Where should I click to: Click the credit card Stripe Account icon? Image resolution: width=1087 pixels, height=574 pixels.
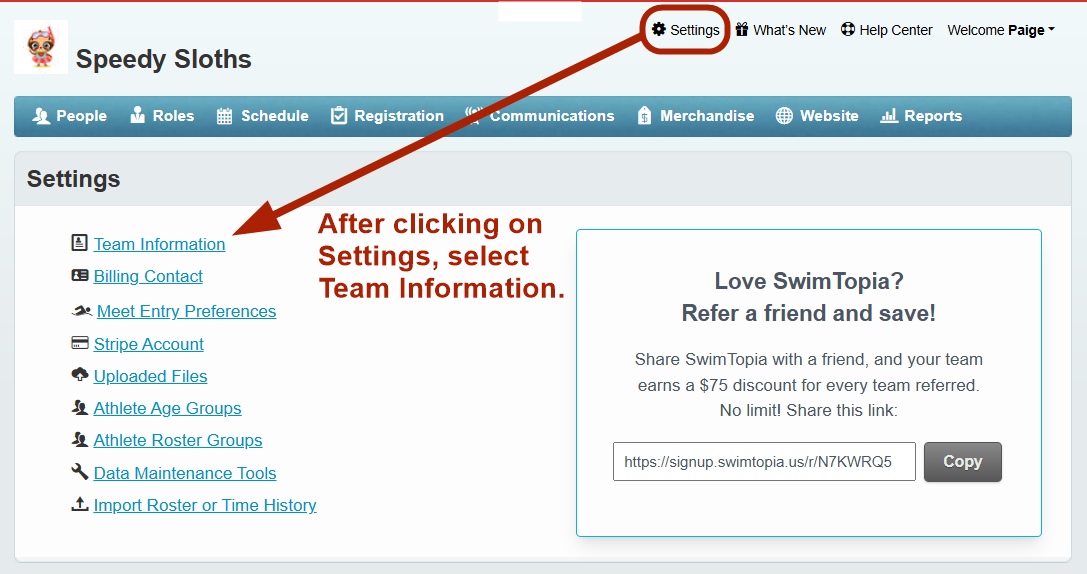[80, 343]
